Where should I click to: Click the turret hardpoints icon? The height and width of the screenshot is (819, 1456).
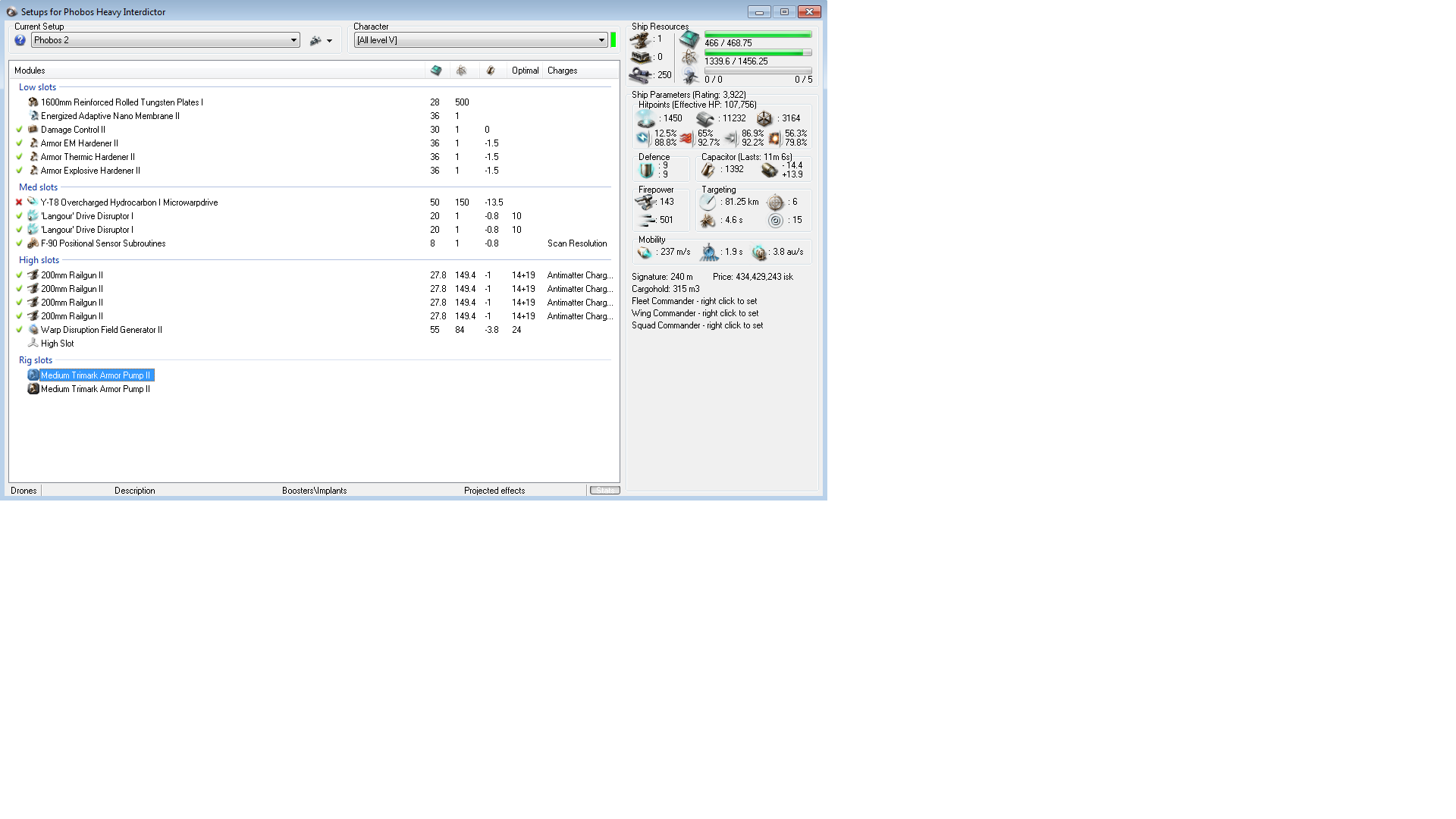(x=642, y=39)
